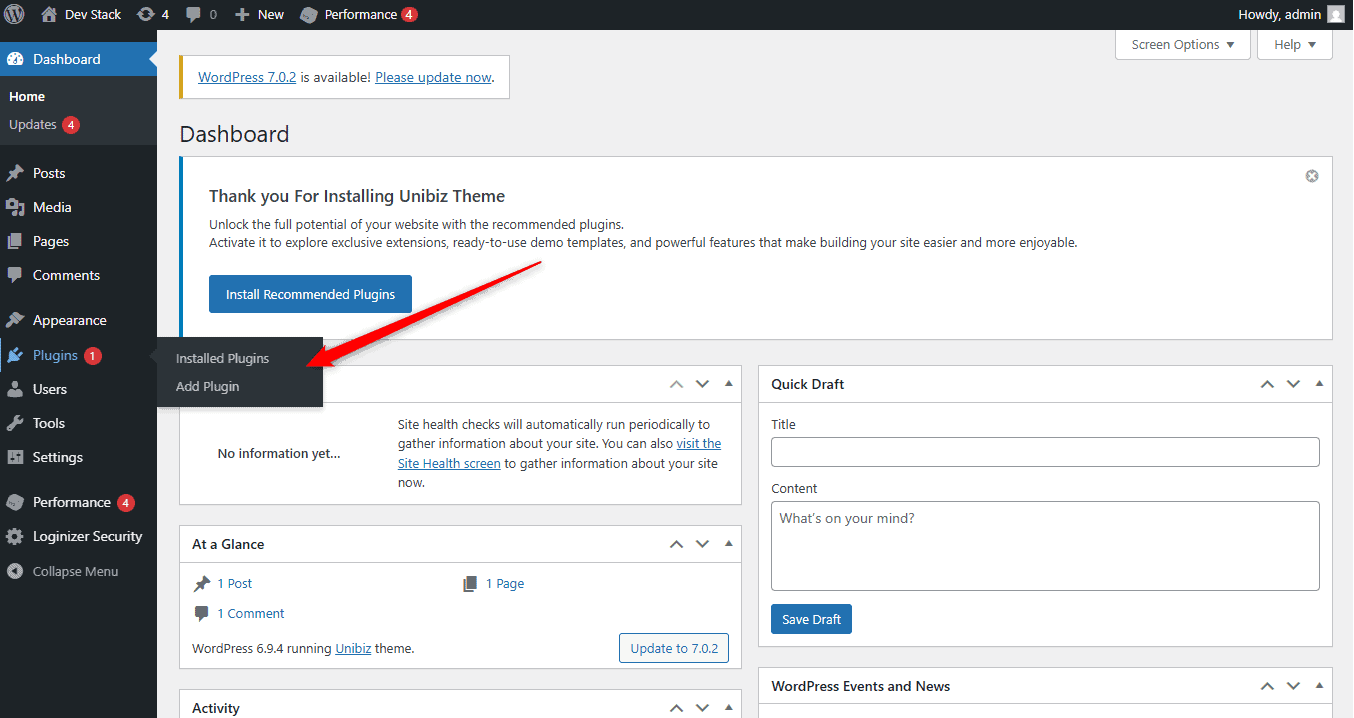Open the Media menu label
This screenshot has width=1354, height=718.
click(52, 207)
